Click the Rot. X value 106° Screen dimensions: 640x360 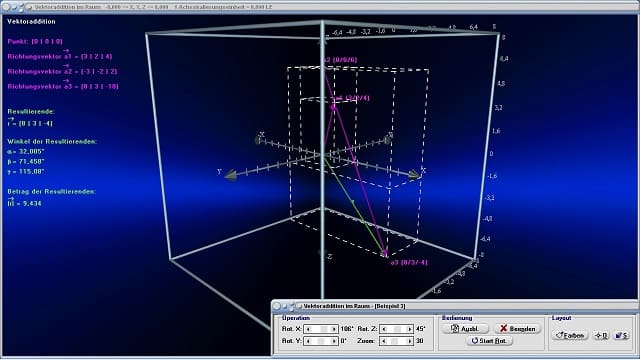[347, 329]
